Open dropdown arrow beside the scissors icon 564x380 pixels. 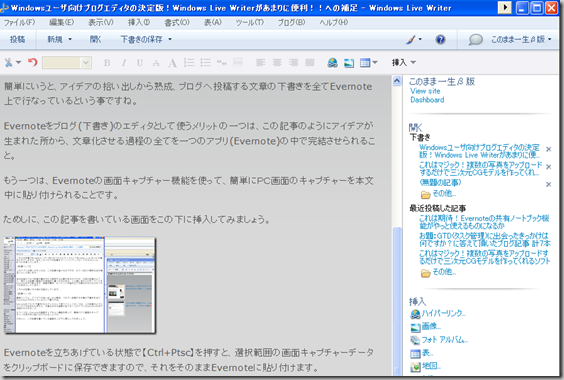click(18, 63)
